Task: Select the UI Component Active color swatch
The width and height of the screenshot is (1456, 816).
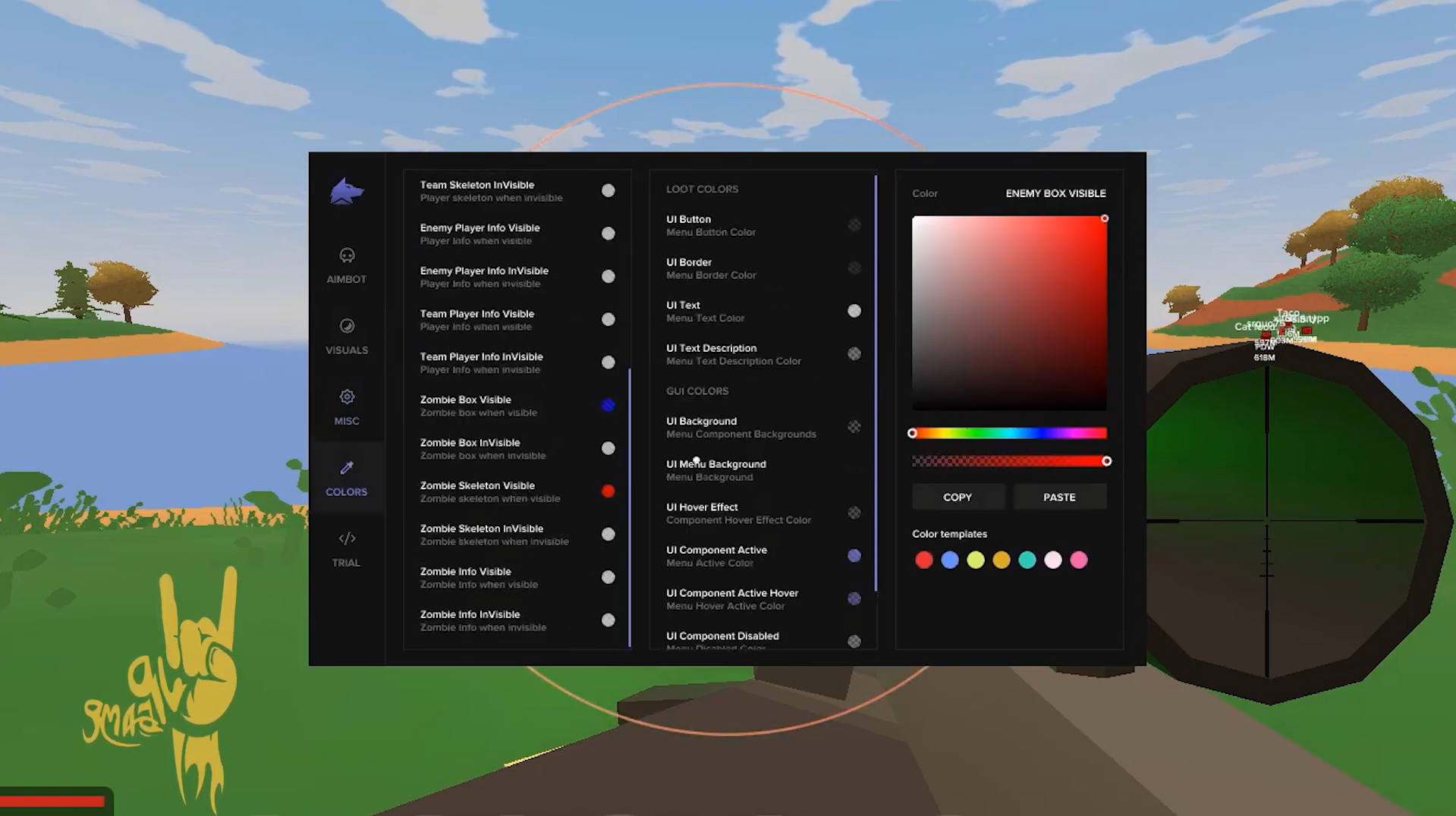Action: tap(854, 556)
